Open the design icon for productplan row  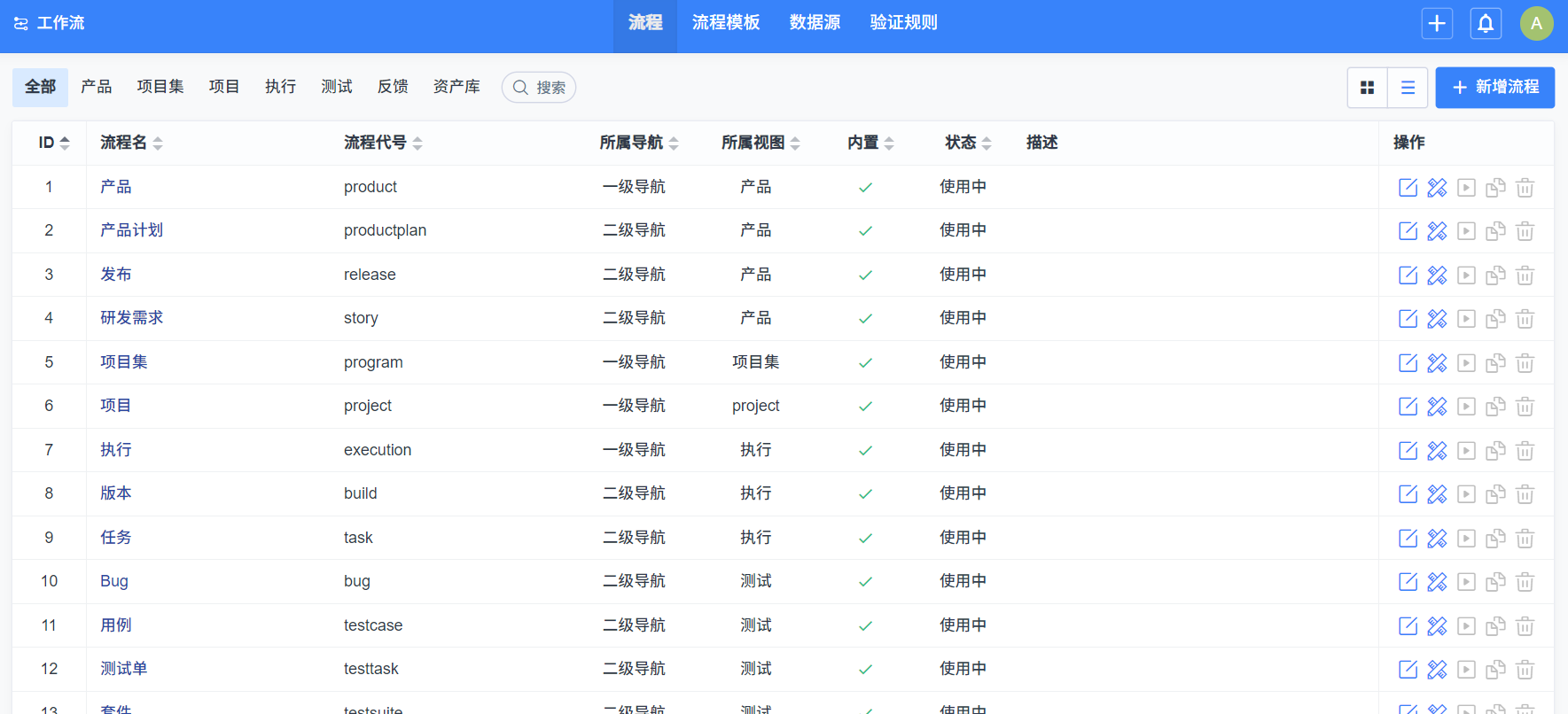1437,231
